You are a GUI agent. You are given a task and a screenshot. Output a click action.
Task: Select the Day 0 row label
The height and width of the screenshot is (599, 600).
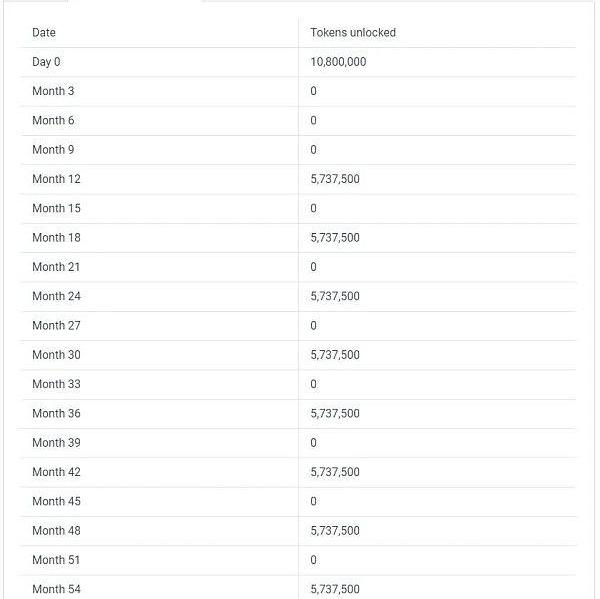click(x=46, y=62)
